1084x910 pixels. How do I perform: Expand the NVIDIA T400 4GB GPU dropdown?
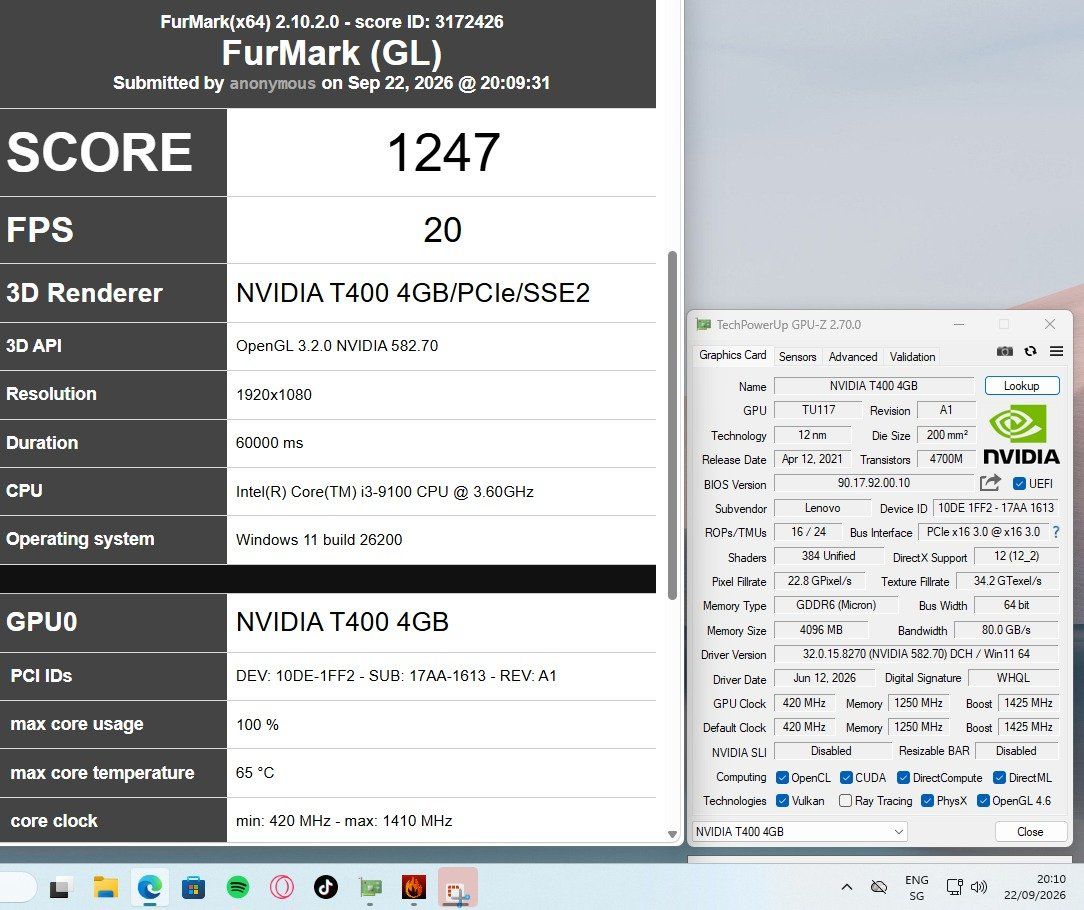800,832
